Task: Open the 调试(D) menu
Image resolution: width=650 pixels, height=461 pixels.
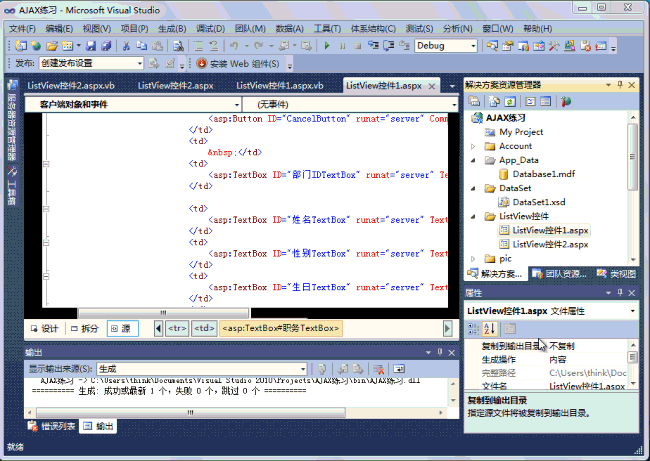Action: (x=210, y=29)
